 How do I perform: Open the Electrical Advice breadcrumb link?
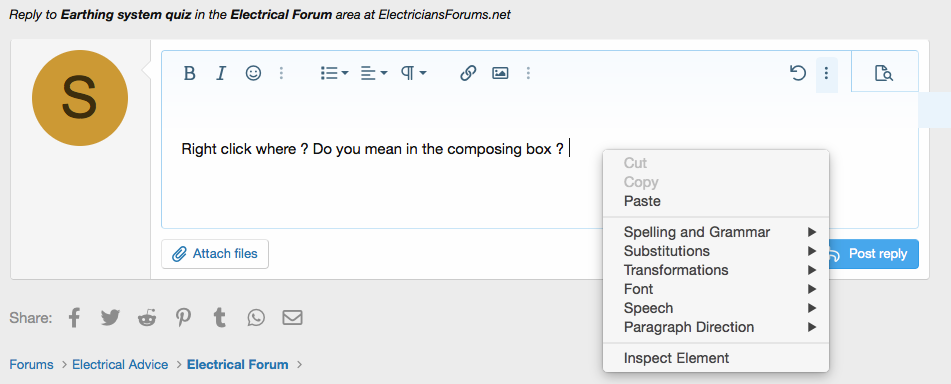coord(120,365)
